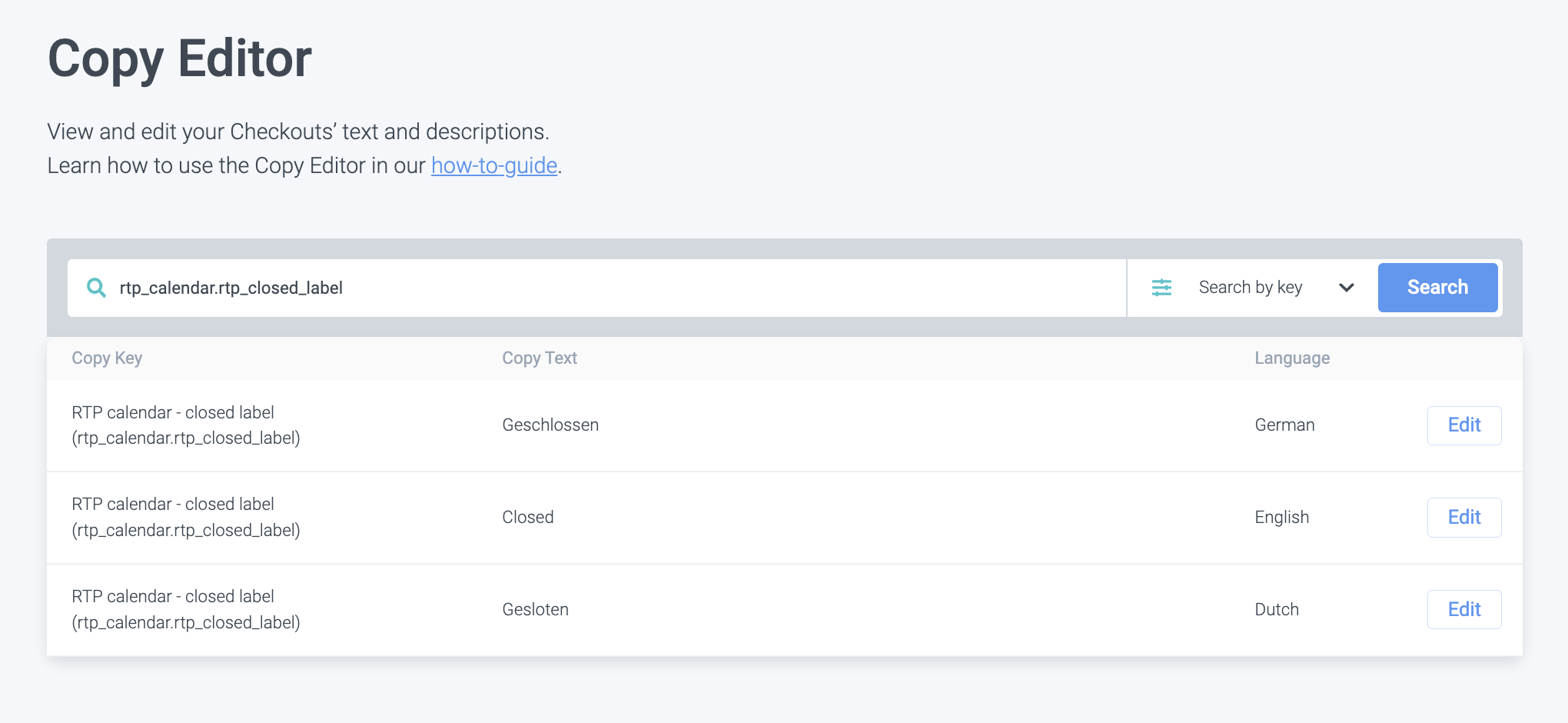
Task: Click the Copy Text column header
Action: coord(539,358)
